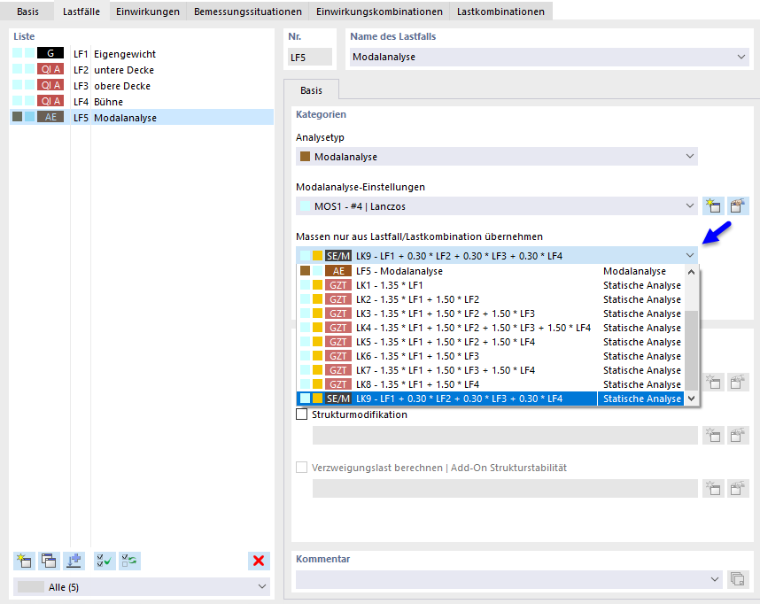Click the AE badge of LF5 in list
This screenshot has width=760, height=604.
pyautogui.click(x=50, y=117)
